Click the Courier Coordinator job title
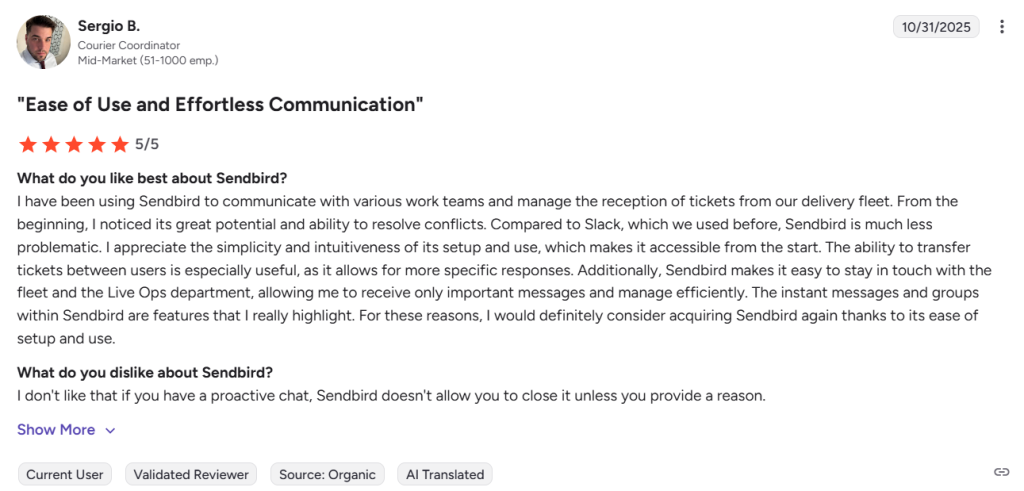This screenshot has height=491, width=1024. (x=129, y=45)
